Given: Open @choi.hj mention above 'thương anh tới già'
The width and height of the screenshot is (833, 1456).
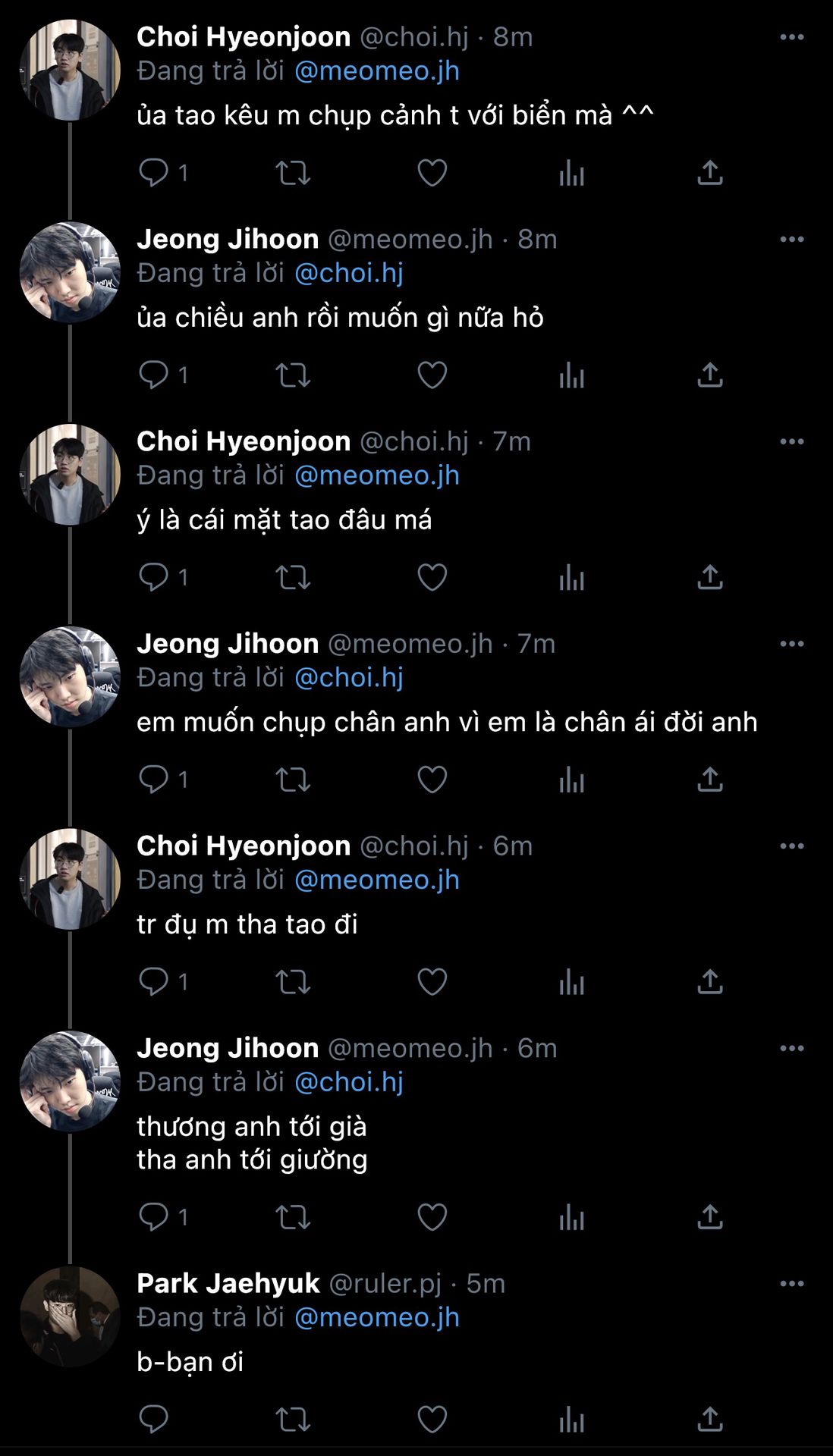Looking at the screenshot, I should click(x=348, y=1082).
